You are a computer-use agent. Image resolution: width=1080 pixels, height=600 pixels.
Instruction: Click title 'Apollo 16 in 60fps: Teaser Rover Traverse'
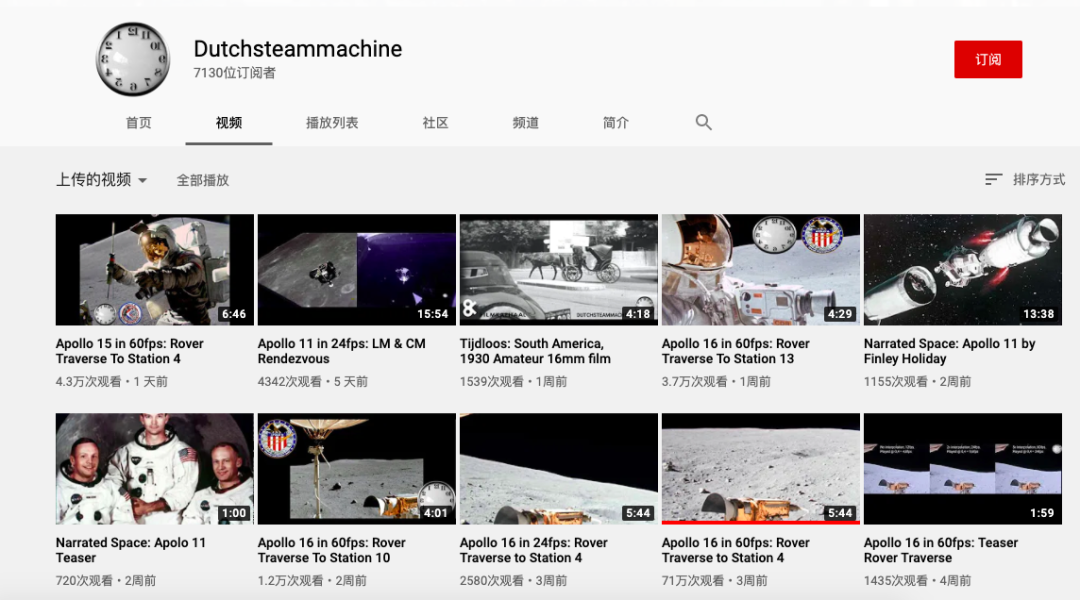pyautogui.click(x=941, y=550)
